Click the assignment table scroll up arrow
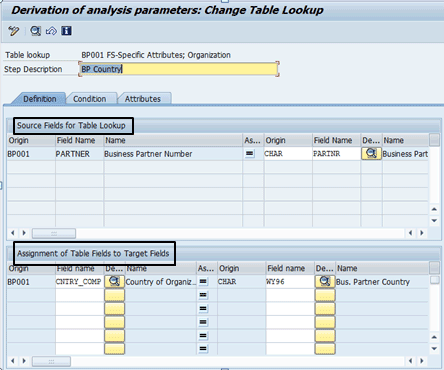The image size is (444, 370). (434, 337)
